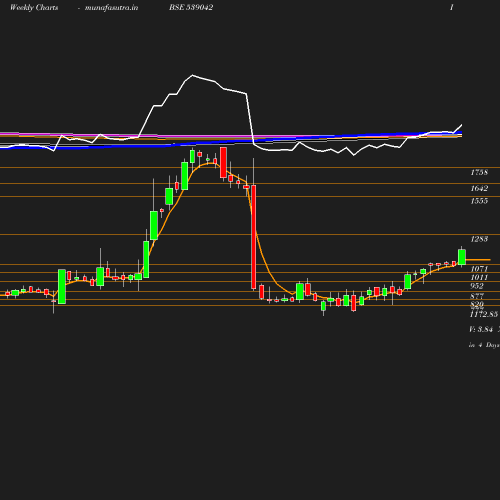Click the 1172.85 current price value
The height and width of the screenshot is (500, 500).
484,314
